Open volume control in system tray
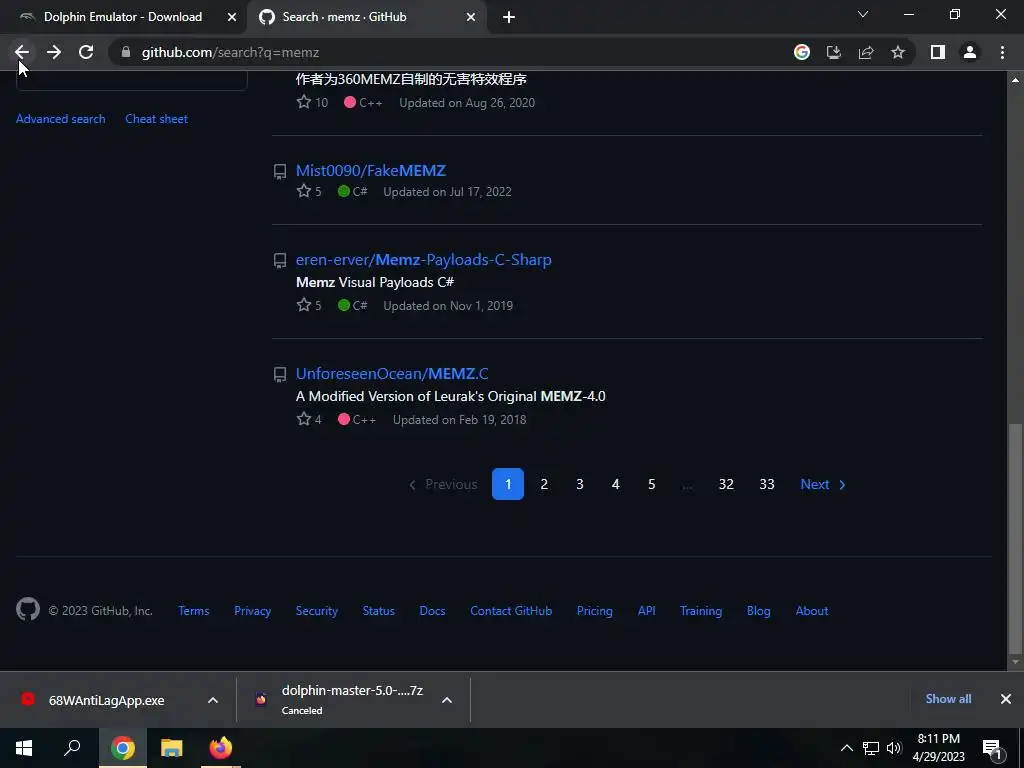The width and height of the screenshot is (1024, 768). click(x=894, y=748)
